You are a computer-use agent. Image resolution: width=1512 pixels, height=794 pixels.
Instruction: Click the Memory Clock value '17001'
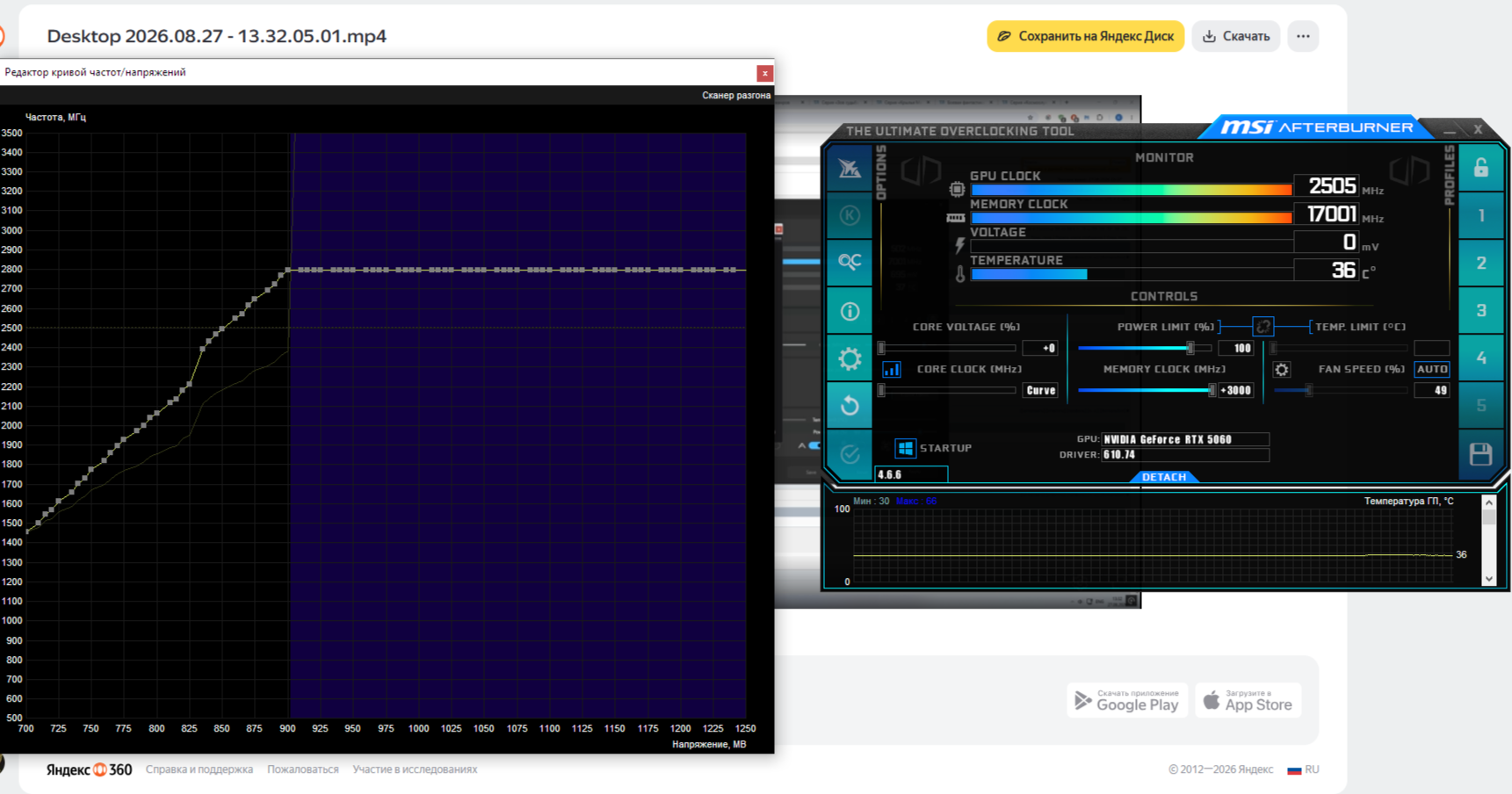[1332, 213]
